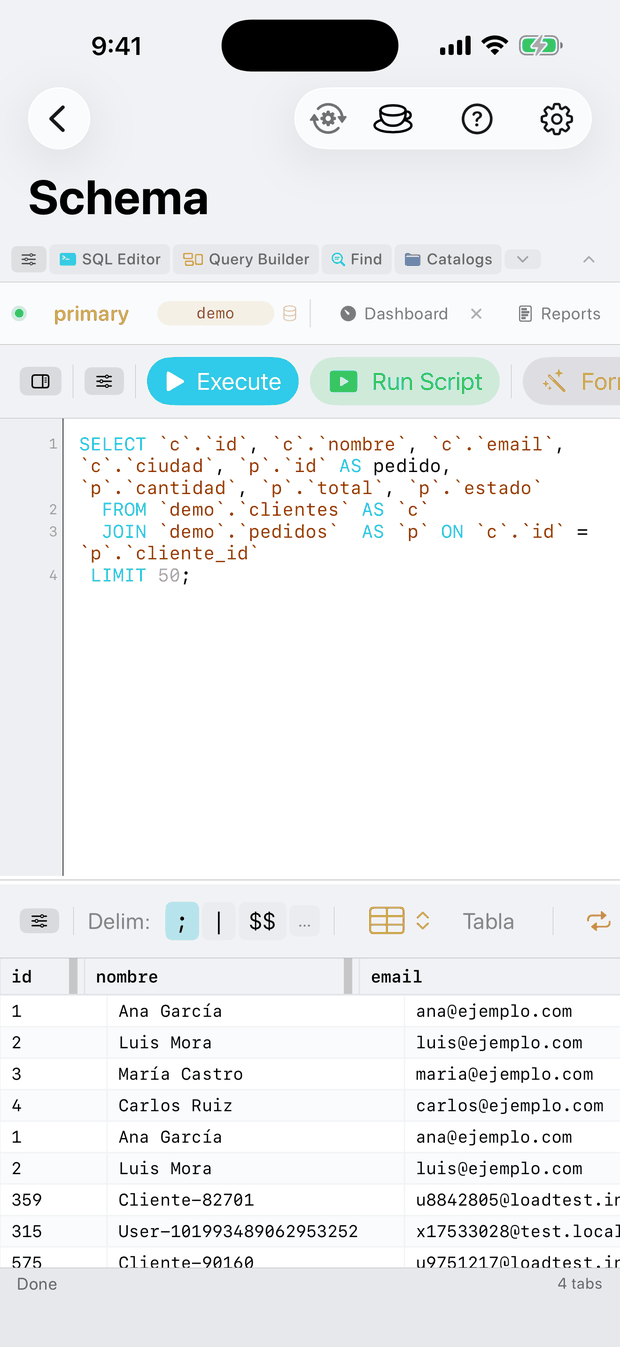Viewport: 620px width, 1347px height.
Task: Switch to the Reports tab
Action: (x=559, y=314)
